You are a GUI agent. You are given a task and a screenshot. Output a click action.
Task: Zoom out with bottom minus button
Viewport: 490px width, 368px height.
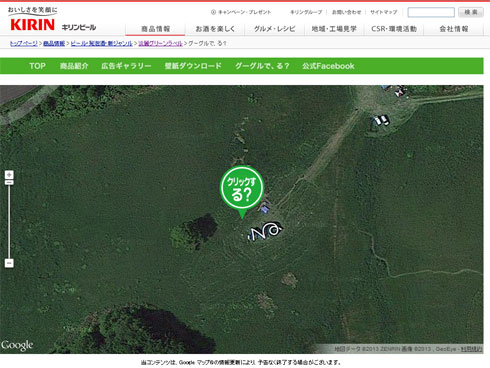tap(9, 263)
